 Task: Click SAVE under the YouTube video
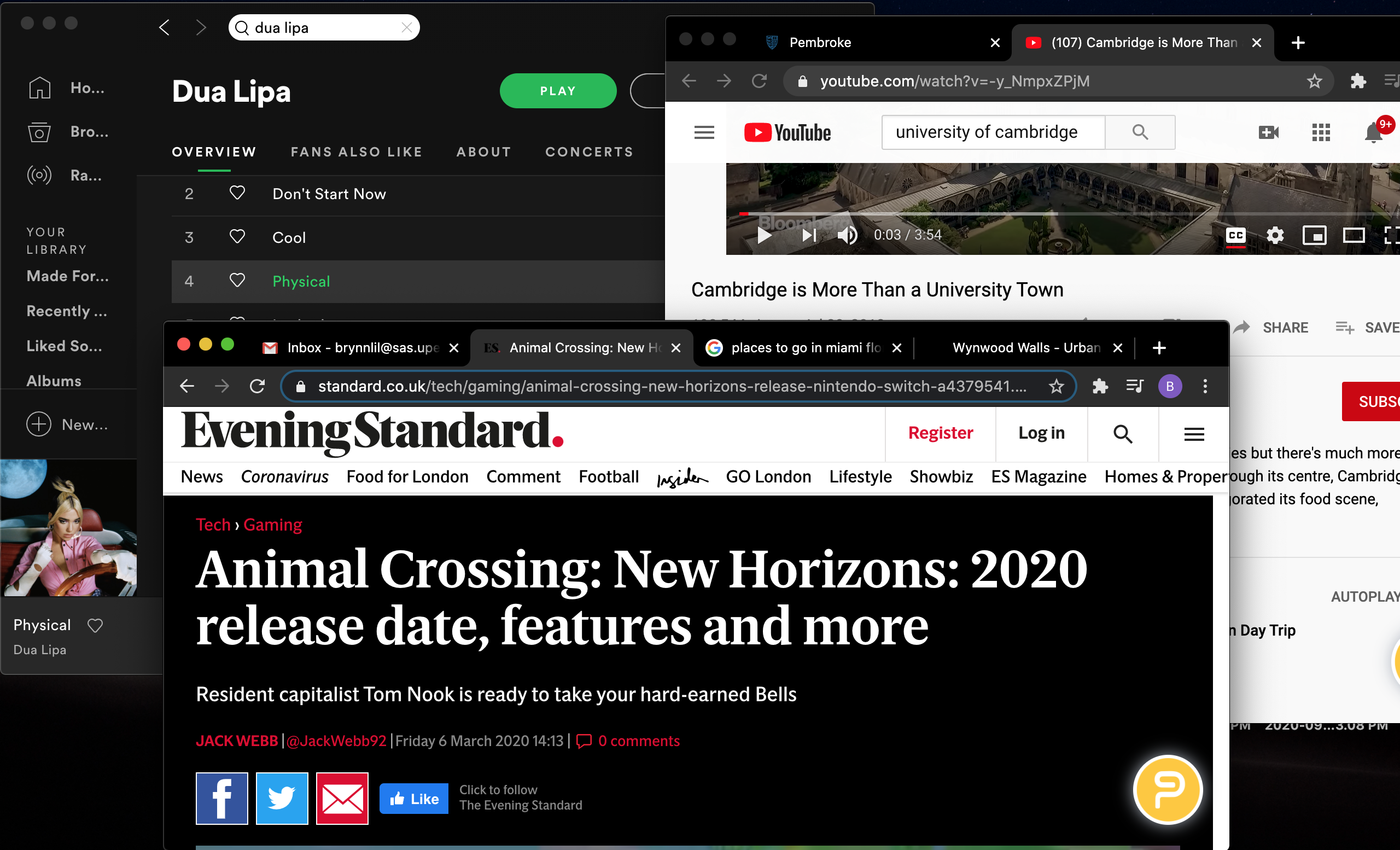(x=1367, y=327)
